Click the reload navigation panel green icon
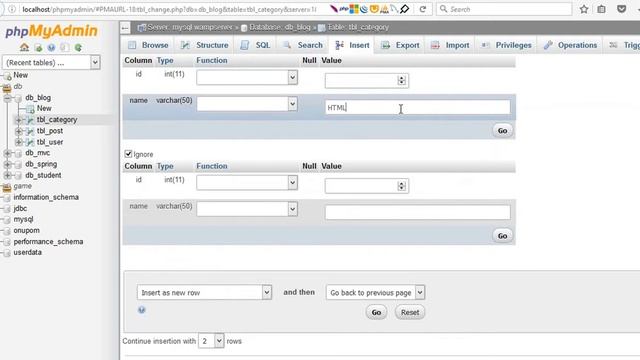The width and height of the screenshot is (640, 360). click(x=78, y=48)
